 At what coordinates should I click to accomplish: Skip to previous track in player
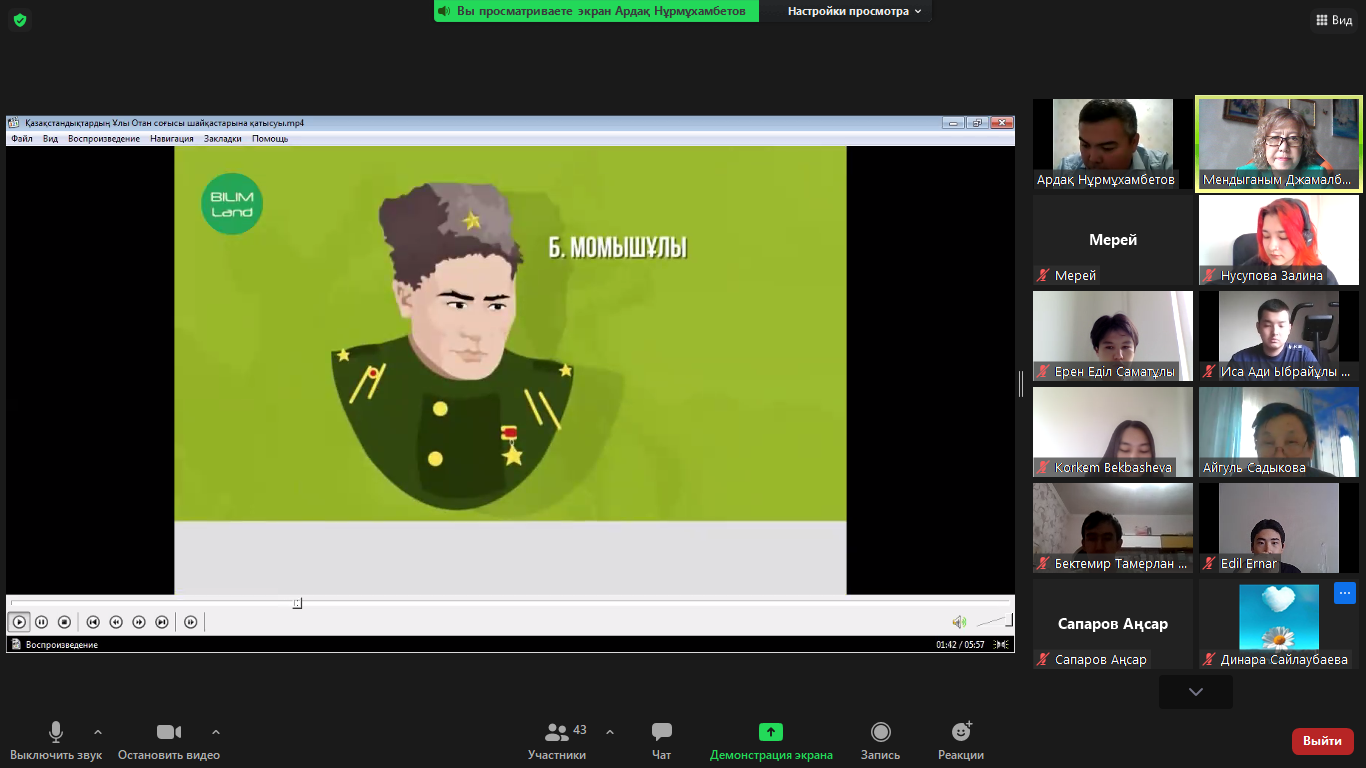[x=93, y=622]
